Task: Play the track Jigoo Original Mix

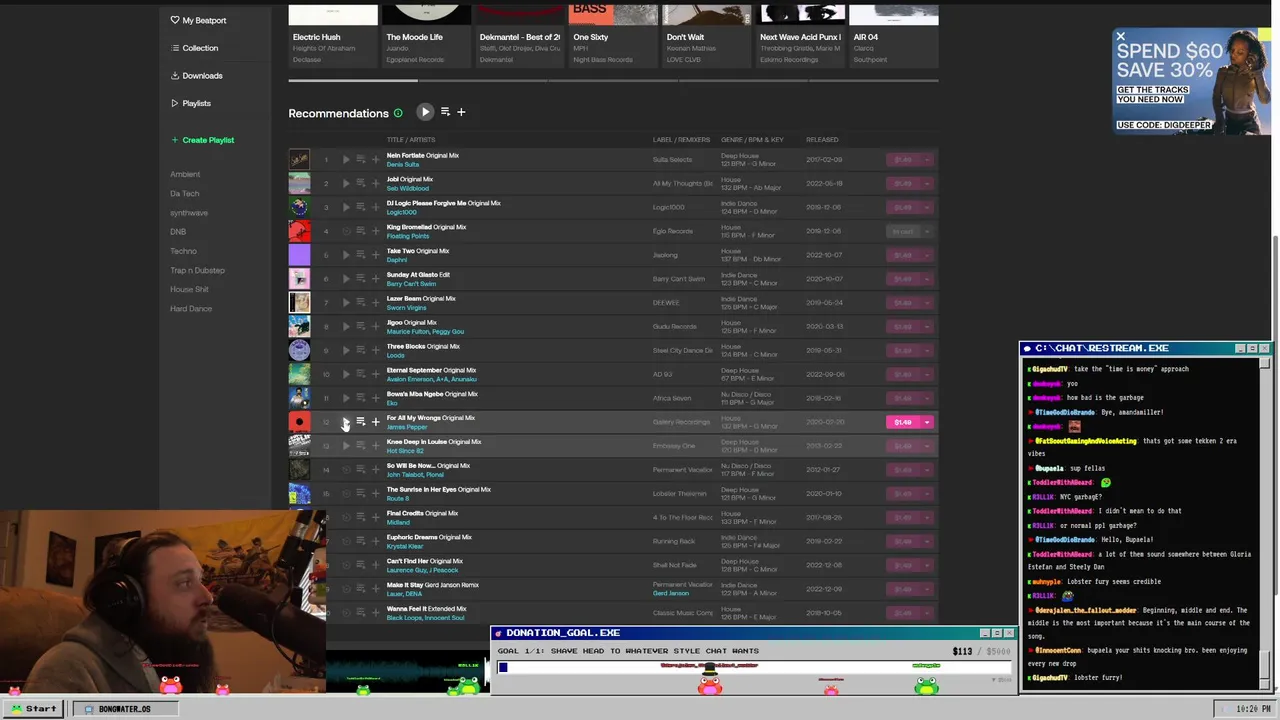Action: (346, 327)
